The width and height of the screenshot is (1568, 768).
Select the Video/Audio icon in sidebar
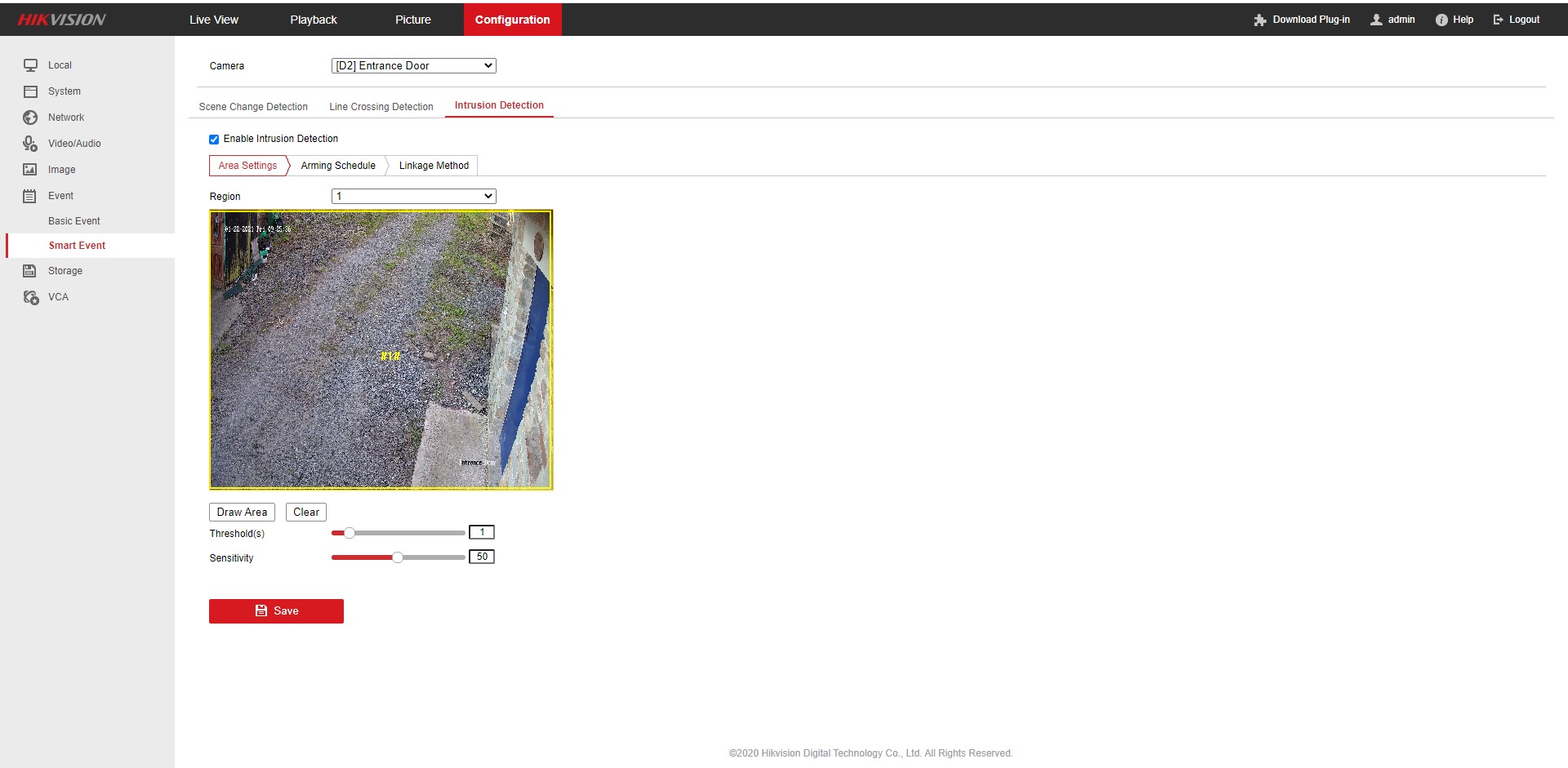[30, 144]
